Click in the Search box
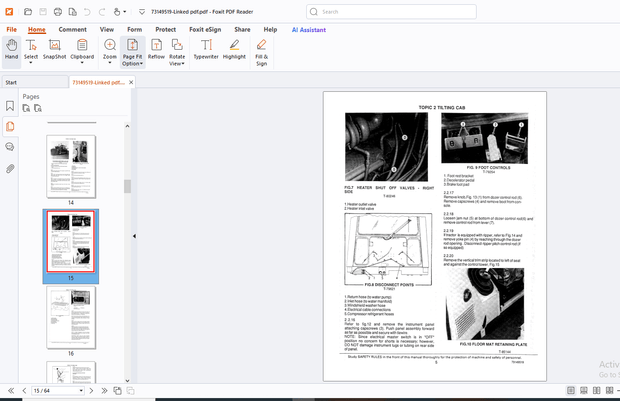Screen dimensions: 620x401 point(391,12)
